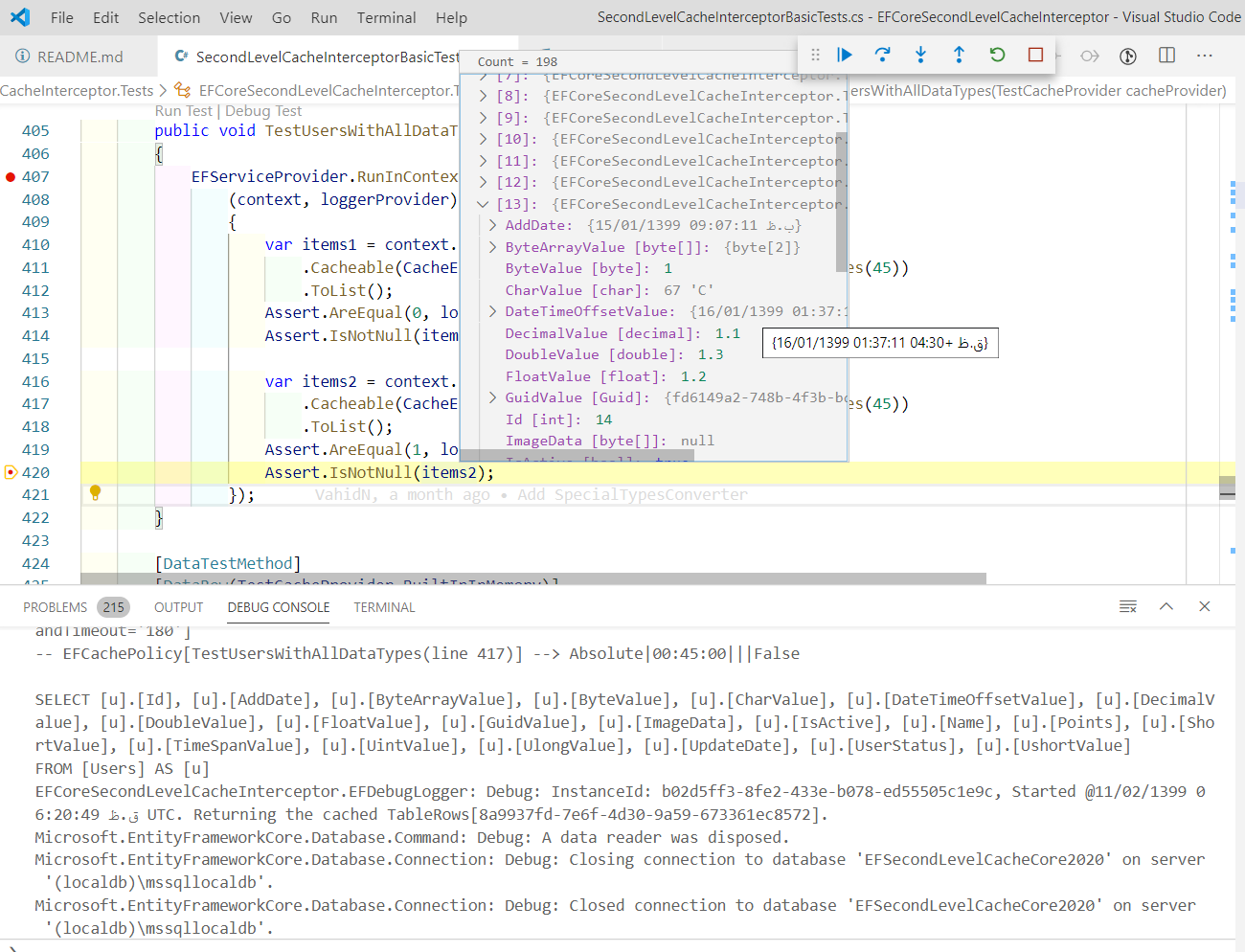
Task: Collapse the [13] item in the debug hover
Action: pyautogui.click(x=483, y=203)
